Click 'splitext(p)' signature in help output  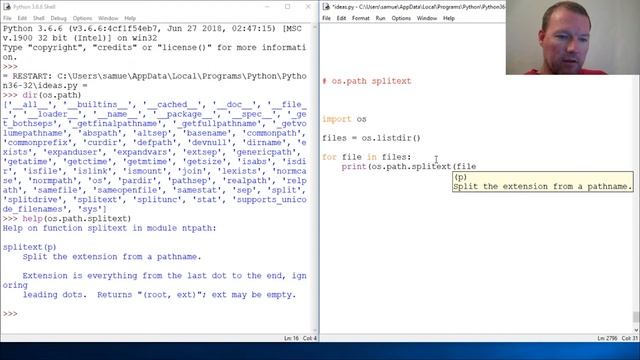coord(29,247)
